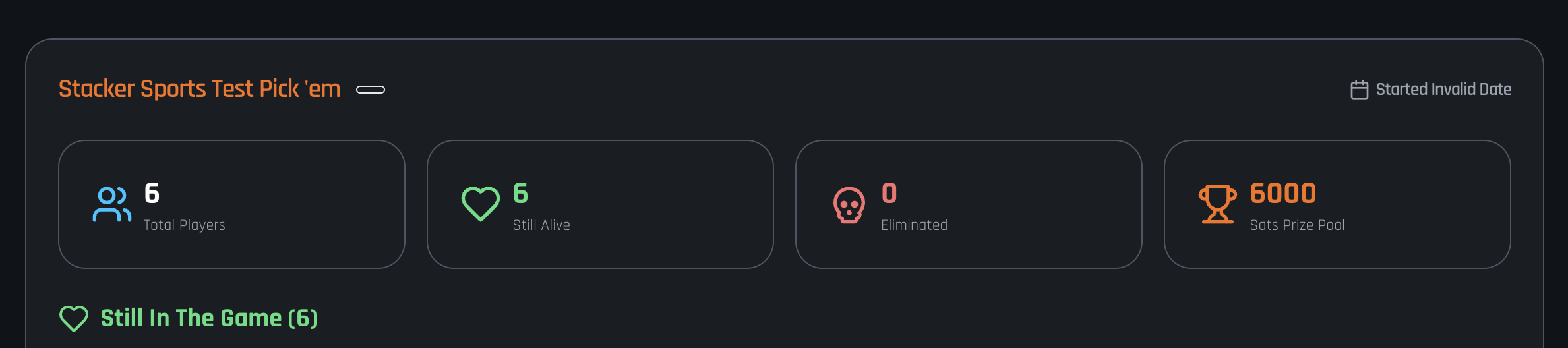Screen dimensions: 1568x348
Task: Click the red skull Eliminated icon
Action: pos(849,205)
